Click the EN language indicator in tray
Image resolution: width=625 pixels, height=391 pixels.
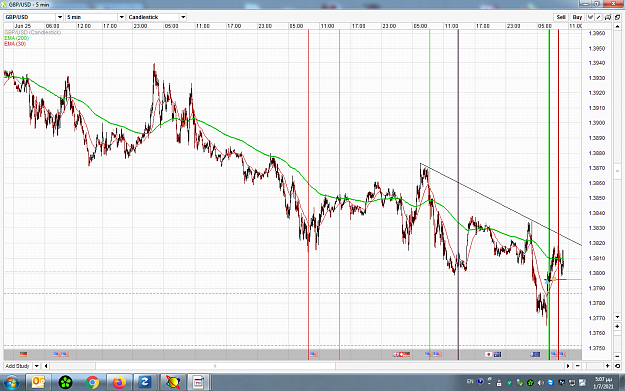(470, 381)
